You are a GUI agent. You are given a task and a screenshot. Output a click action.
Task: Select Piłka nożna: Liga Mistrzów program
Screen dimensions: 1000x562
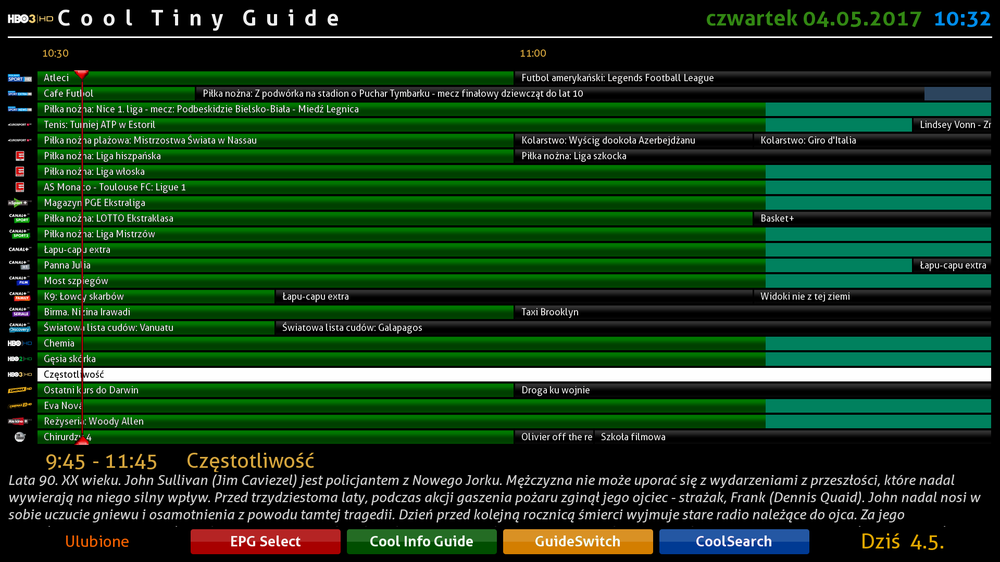point(514,234)
